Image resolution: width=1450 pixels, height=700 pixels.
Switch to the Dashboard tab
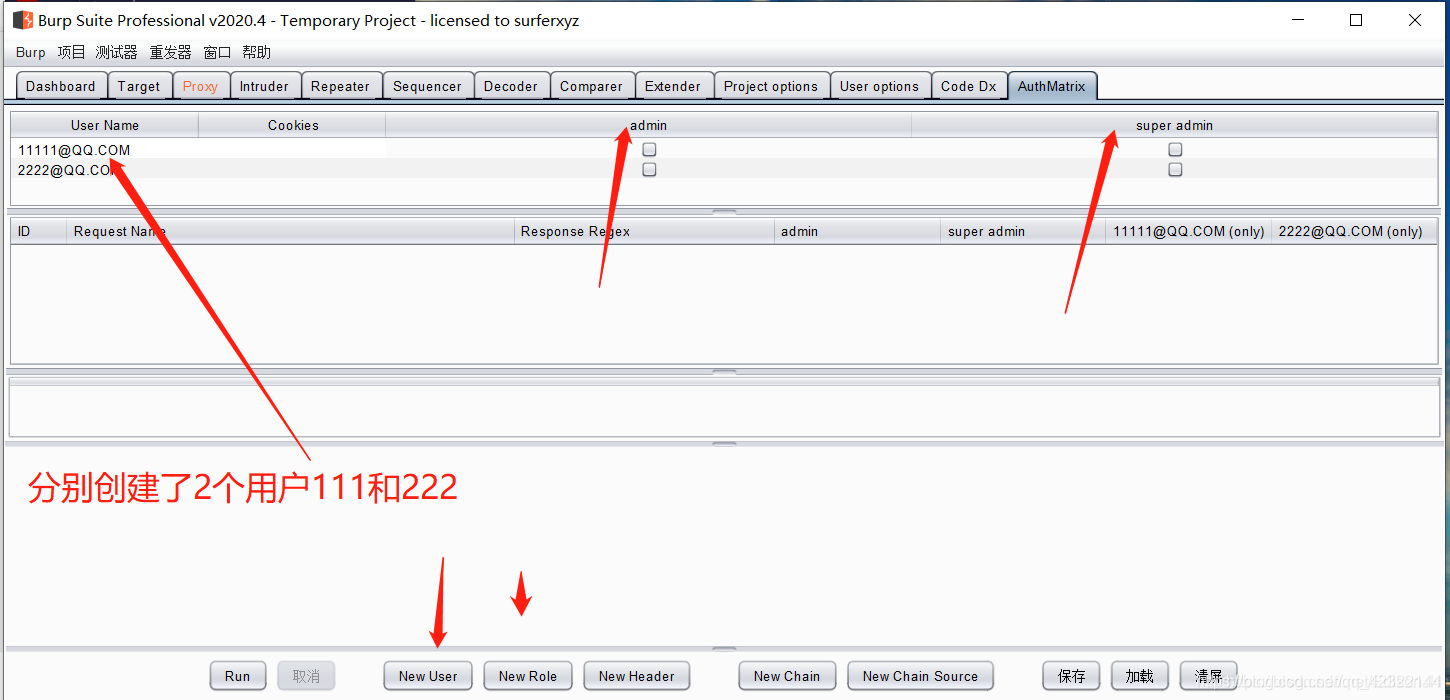[x=61, y=86]
